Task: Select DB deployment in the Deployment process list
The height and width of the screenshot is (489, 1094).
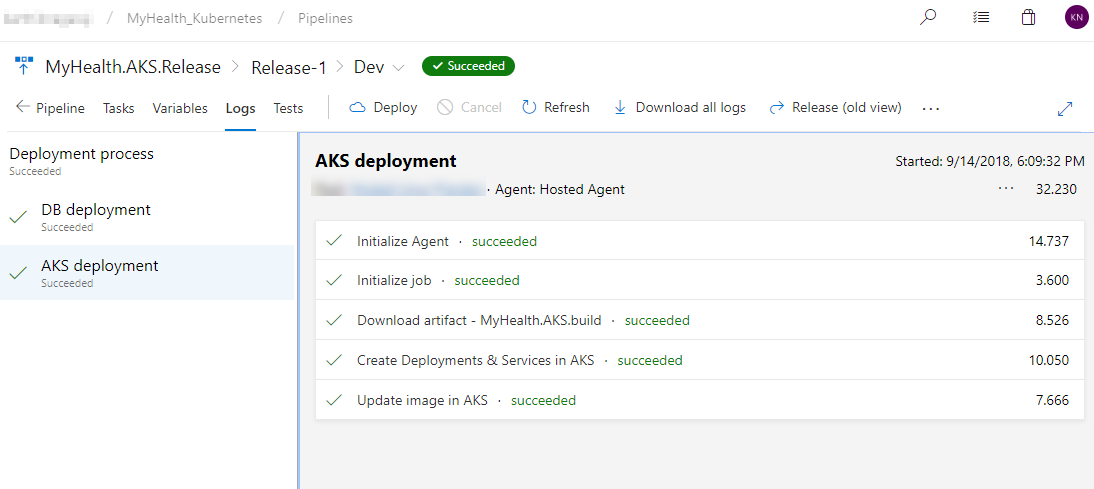Action: 147,217
